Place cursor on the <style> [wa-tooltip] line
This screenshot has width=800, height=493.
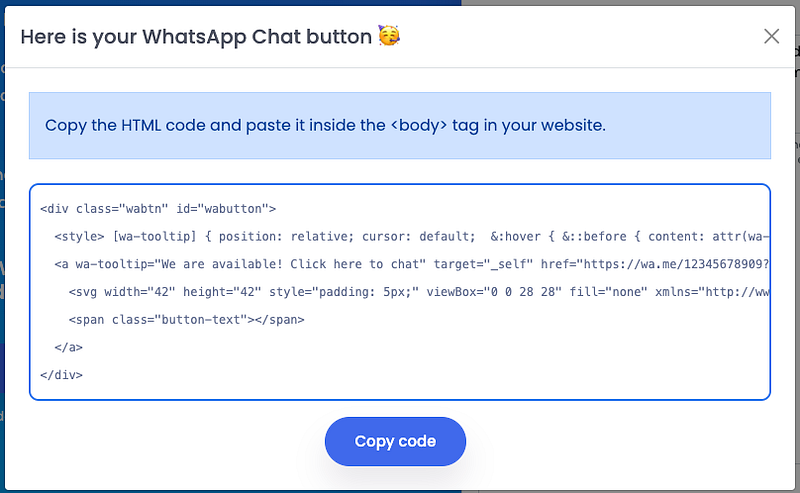(x=300, y=237)
